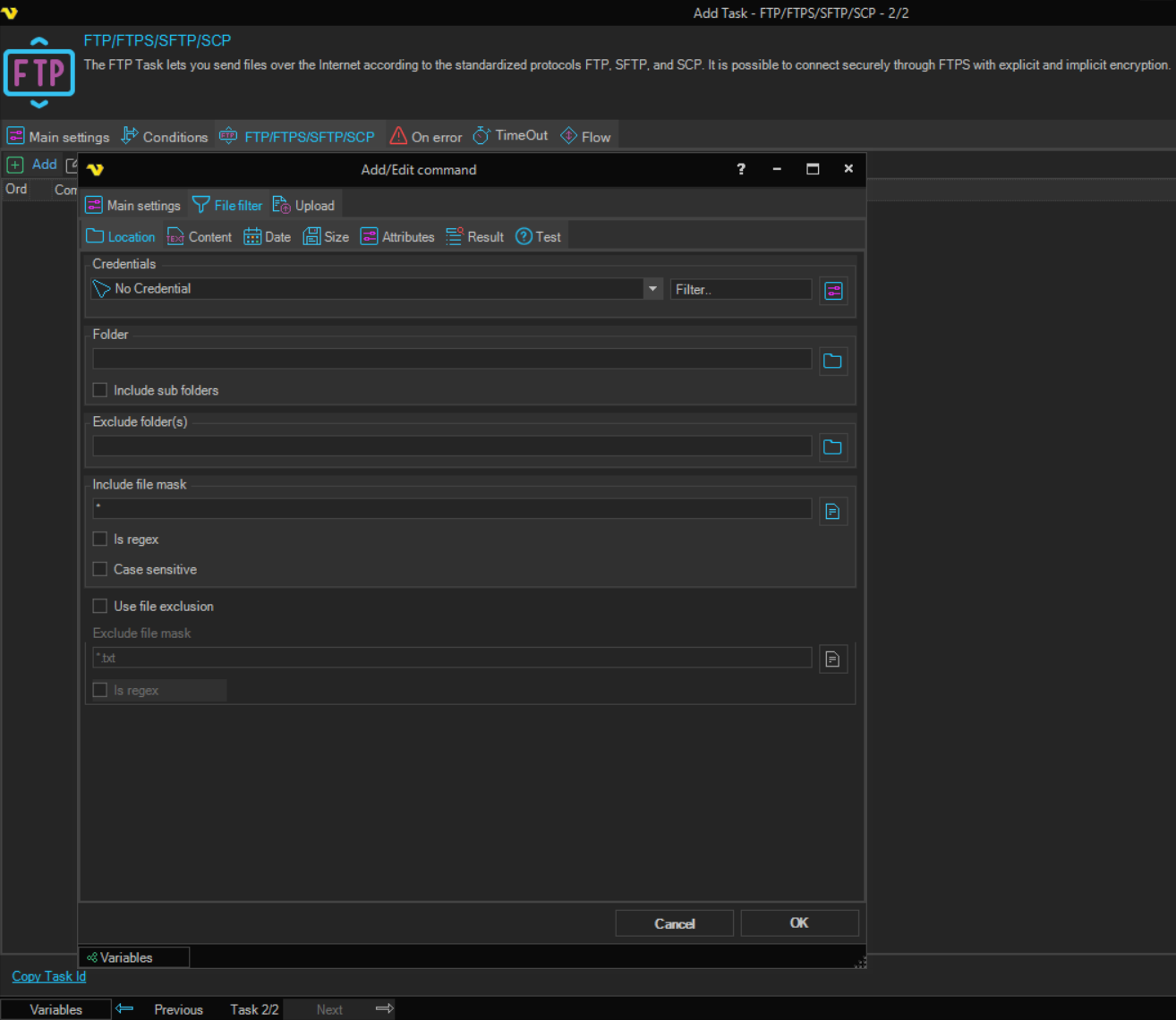Click the left arrow beside Previous
Image resolution: width=1176 pixels, height=1020 pixels.
125,1009
